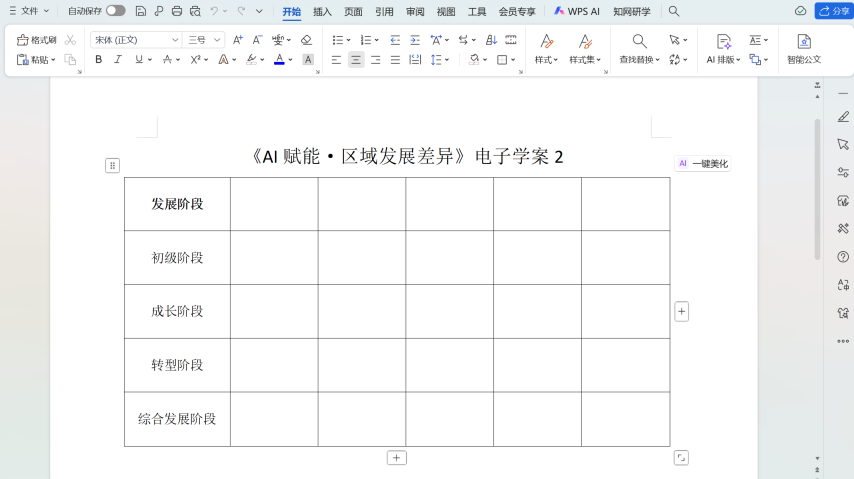This screenshot has height=479, width=854.
Task: Increase font size with the A+ icon
Action: pyautogui.click(x=237, y=40)
